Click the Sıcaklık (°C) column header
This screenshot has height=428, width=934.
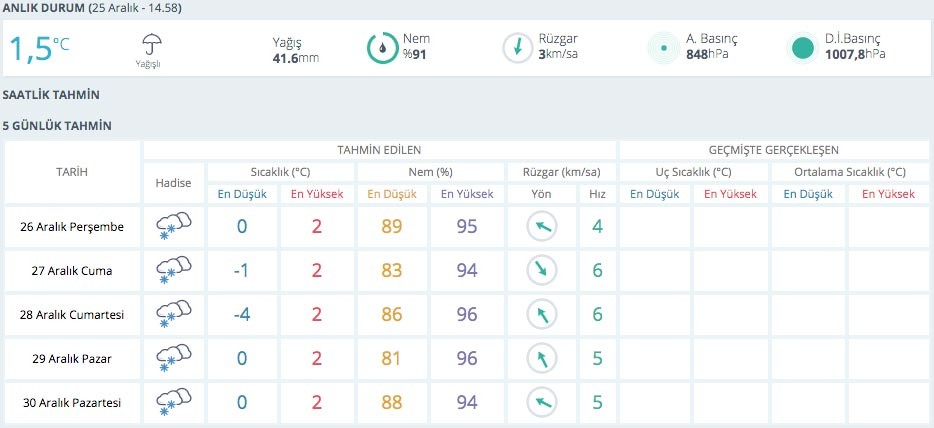[281, 171]
